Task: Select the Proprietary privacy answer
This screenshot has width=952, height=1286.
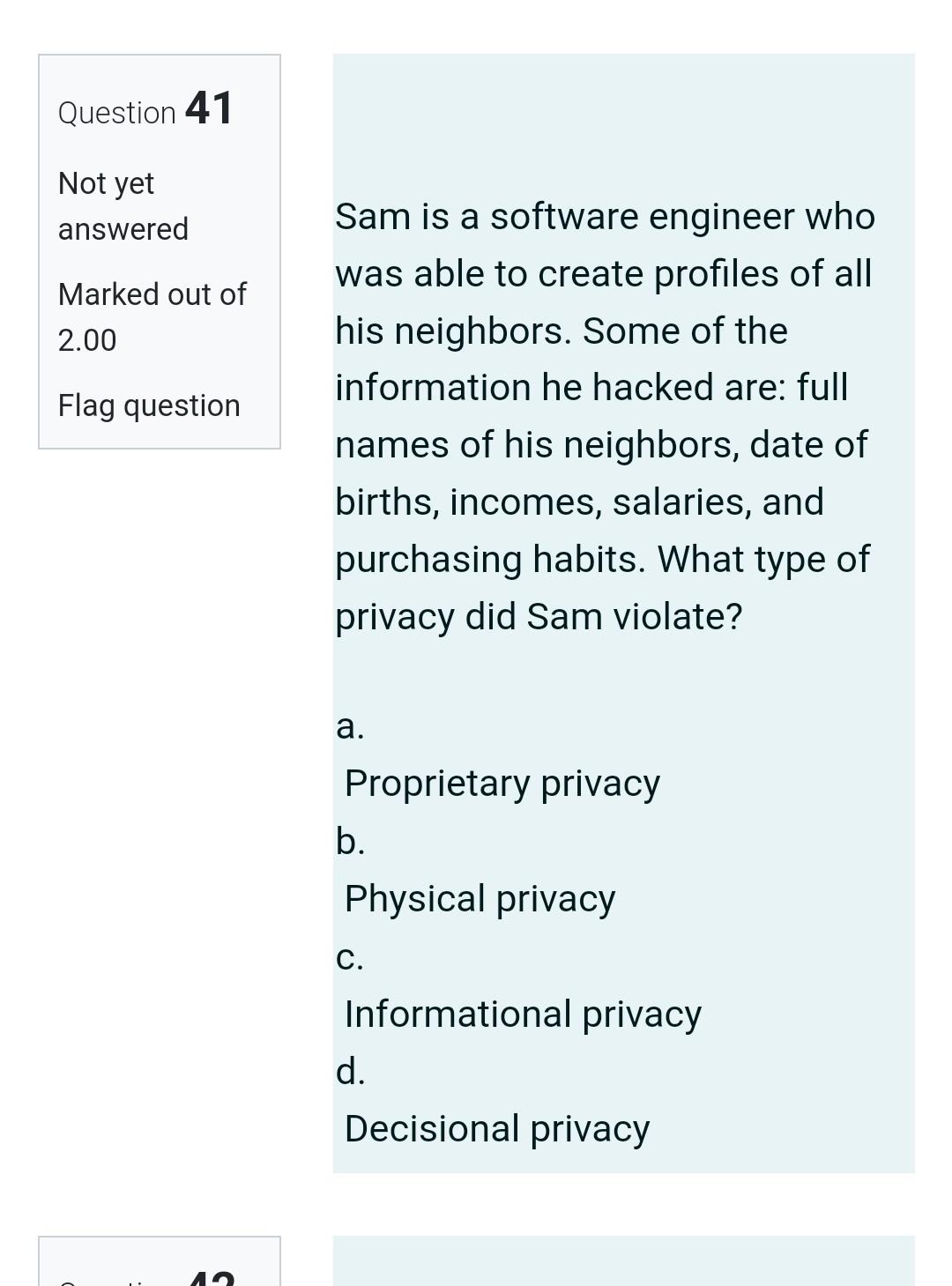Action: pos(502,781)
